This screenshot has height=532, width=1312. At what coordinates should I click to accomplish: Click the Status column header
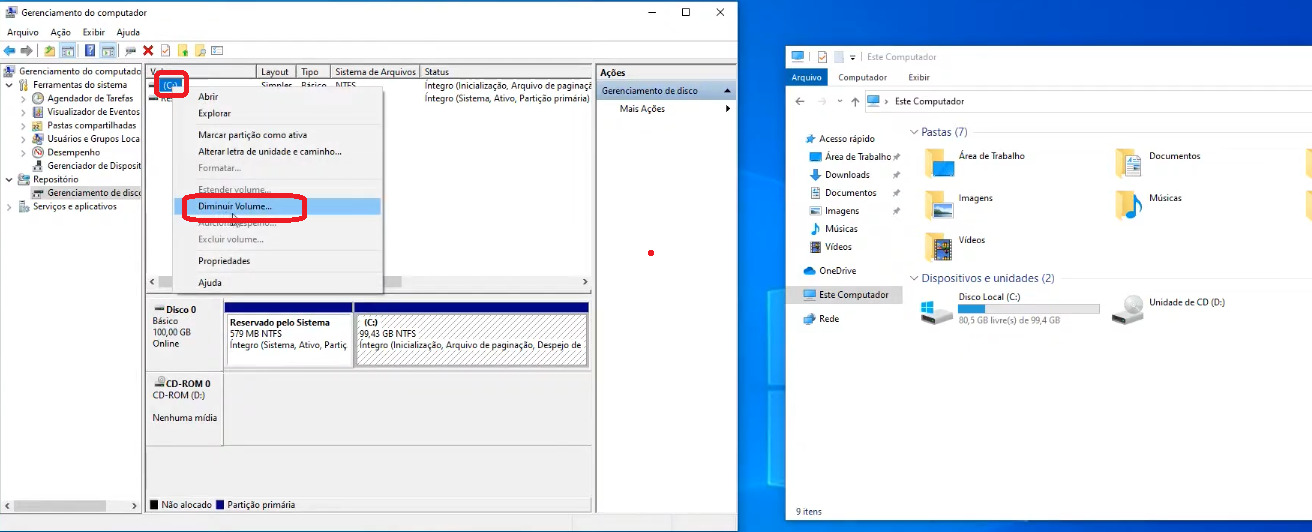(x=506, y=72)
